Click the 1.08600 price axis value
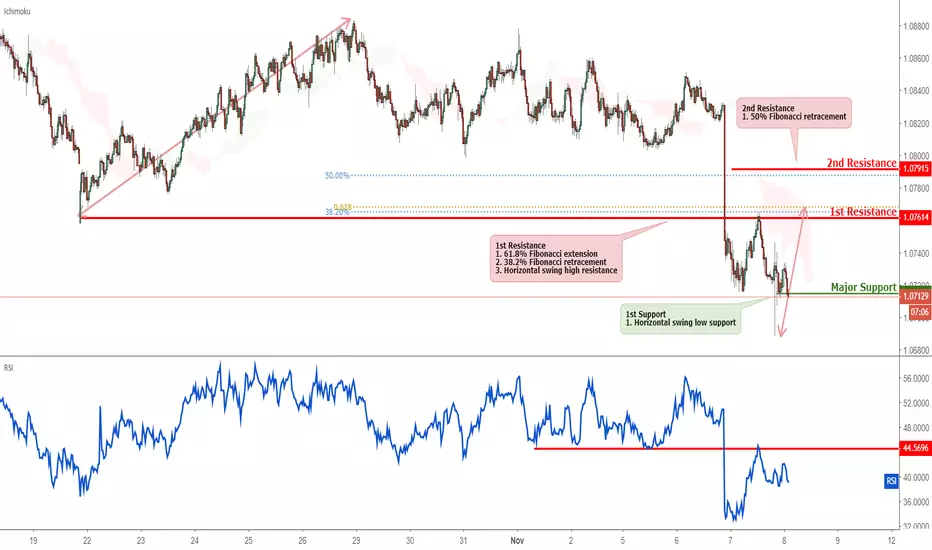Viewport: 932px width, 550px height. [915, 59]
